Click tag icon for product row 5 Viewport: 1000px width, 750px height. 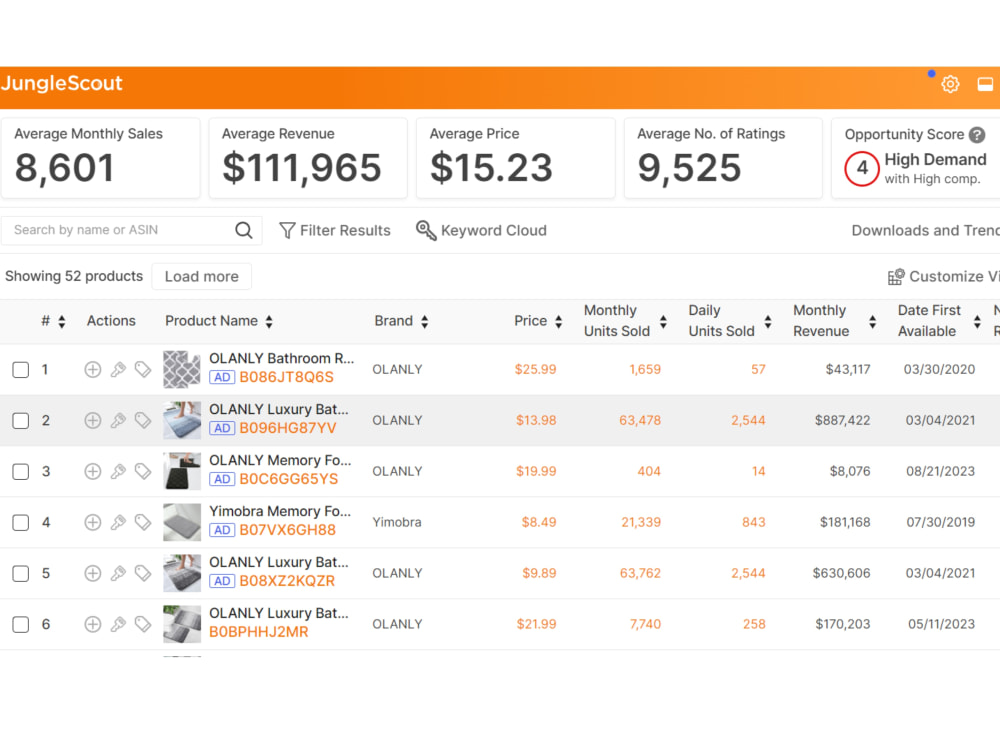[x=143, y=573]
